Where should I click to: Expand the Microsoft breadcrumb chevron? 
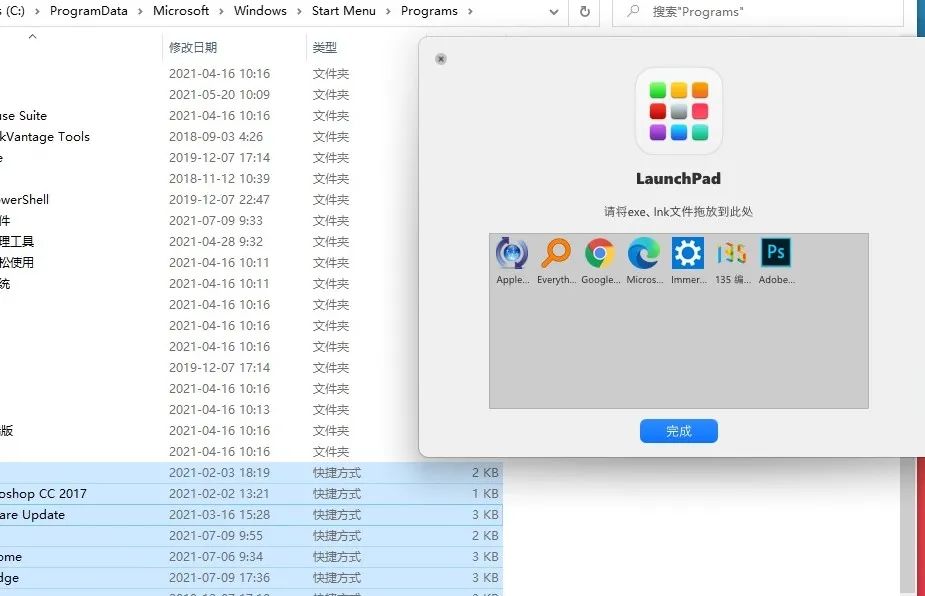click(222, 11)
